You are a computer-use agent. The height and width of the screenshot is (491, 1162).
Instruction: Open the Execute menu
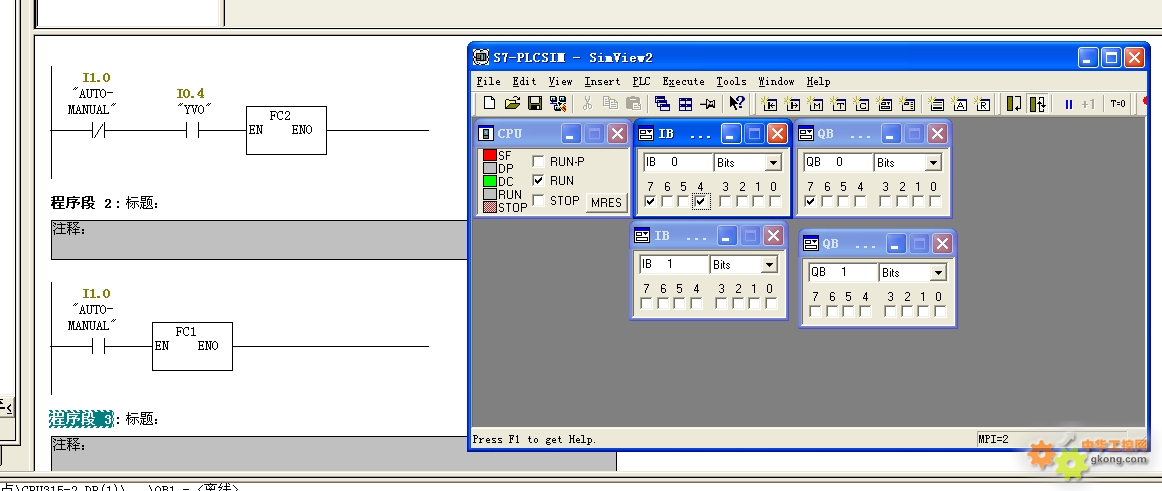[x=683, y=81]
